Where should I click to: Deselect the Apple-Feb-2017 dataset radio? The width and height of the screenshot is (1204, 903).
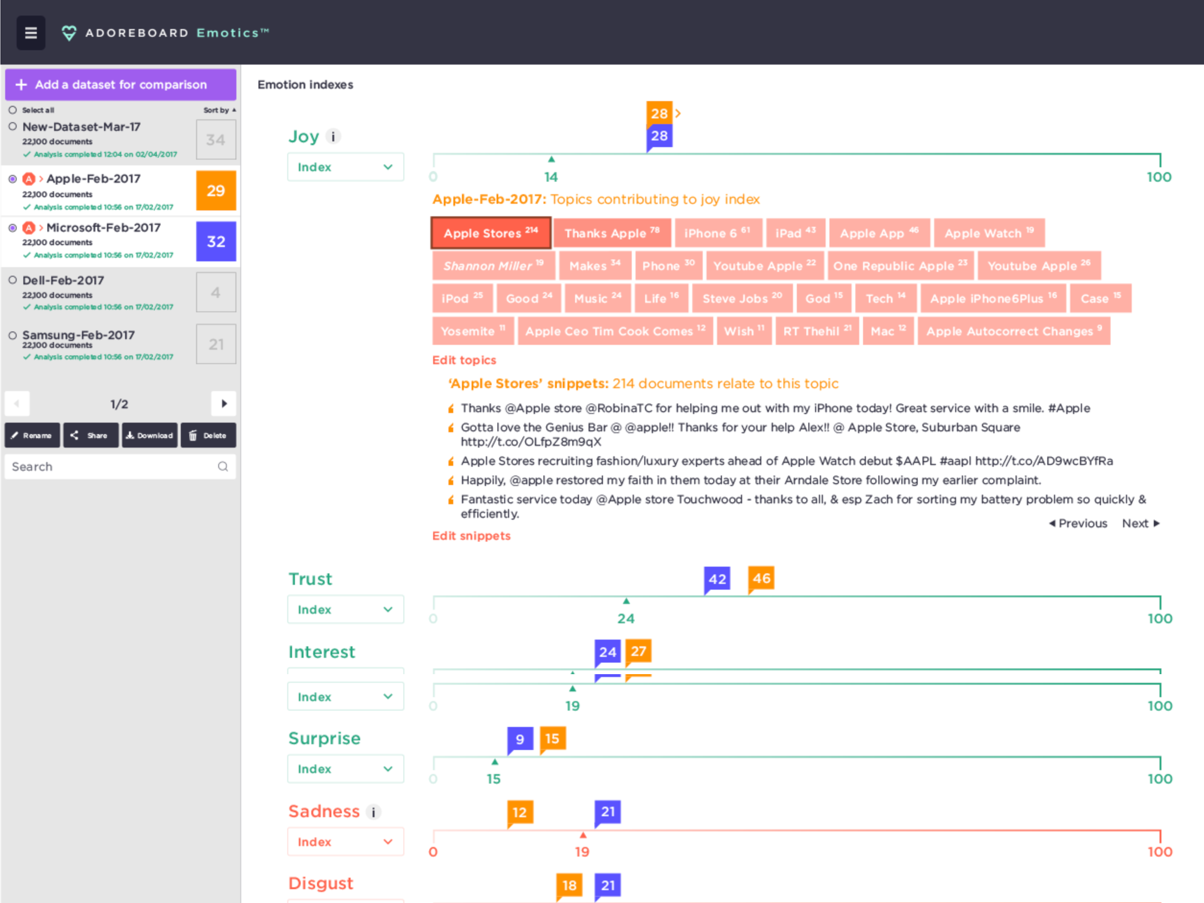(x=13, y=179)
